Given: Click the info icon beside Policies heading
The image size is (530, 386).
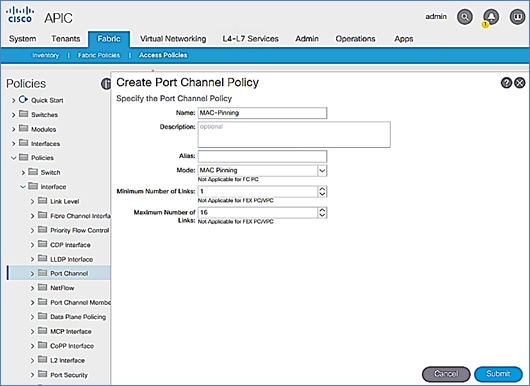Looking at the screenshot, I should 106,83.
